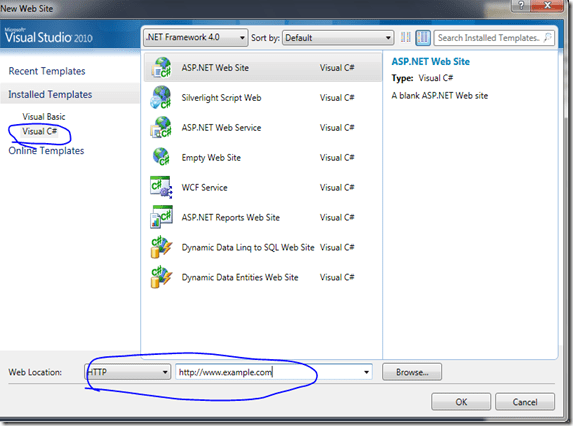Viewport: 573px width, 426px height.
Task: Open the Sort by Default dropdown
Action: coord(338,37)
